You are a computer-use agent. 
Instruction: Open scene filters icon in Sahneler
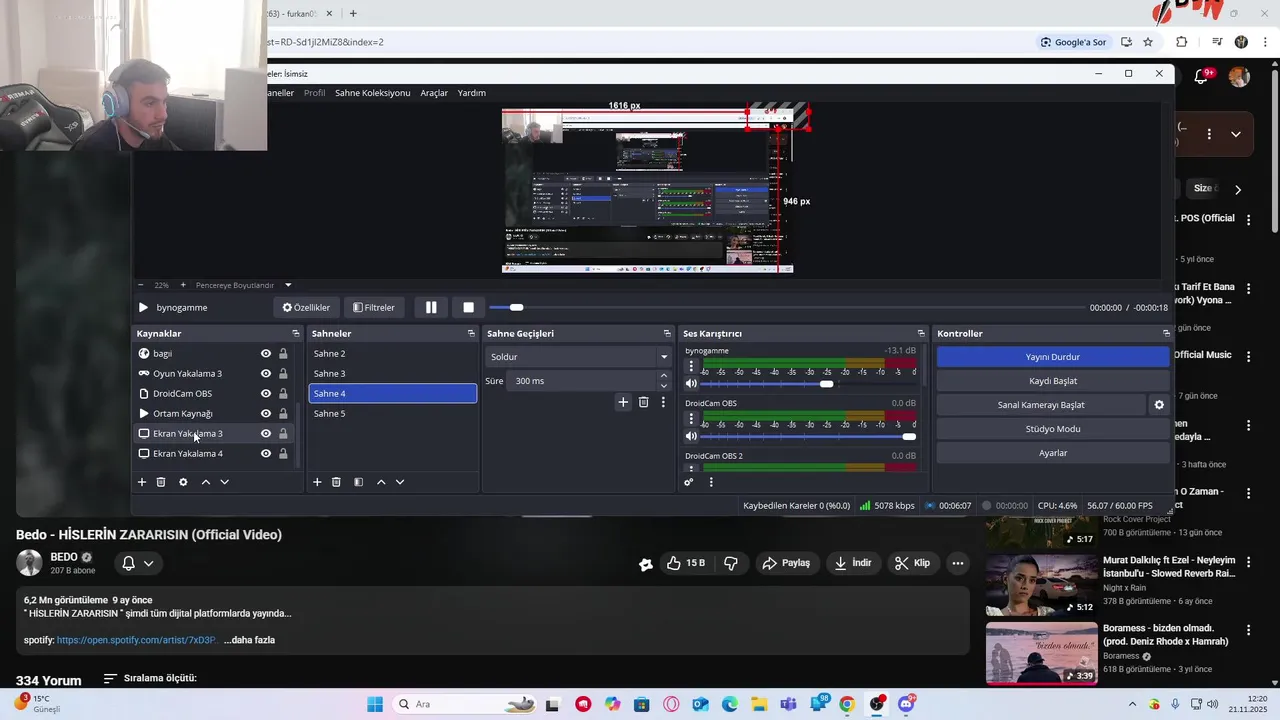point(358,482)
